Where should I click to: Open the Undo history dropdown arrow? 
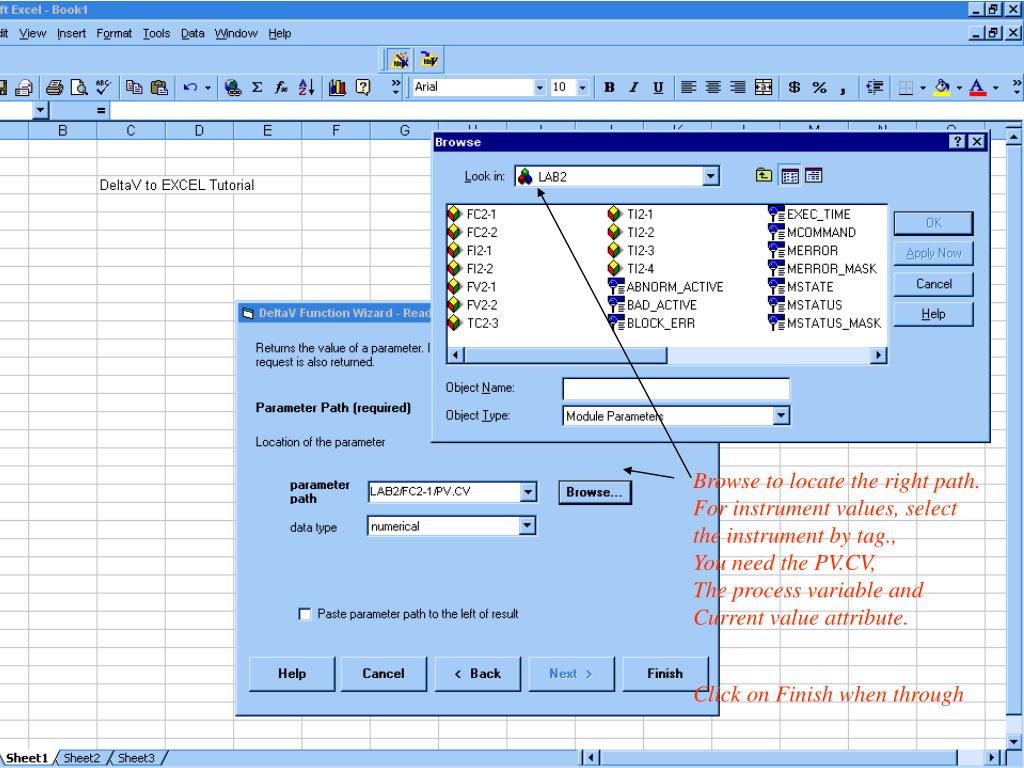208,88
